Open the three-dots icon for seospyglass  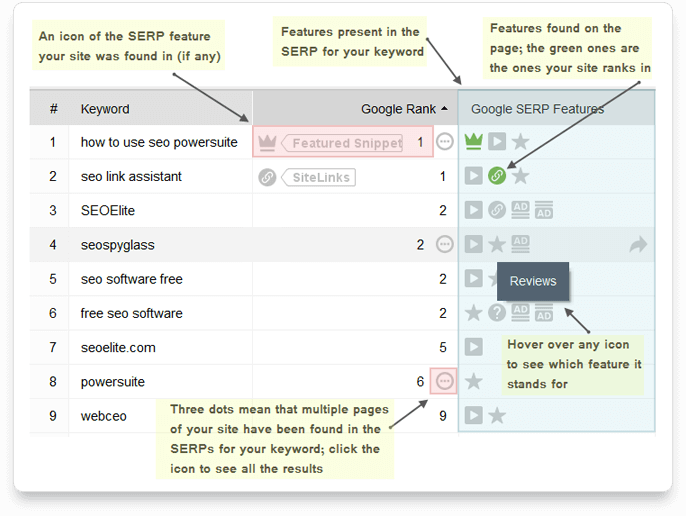click(x=444, y=244)
